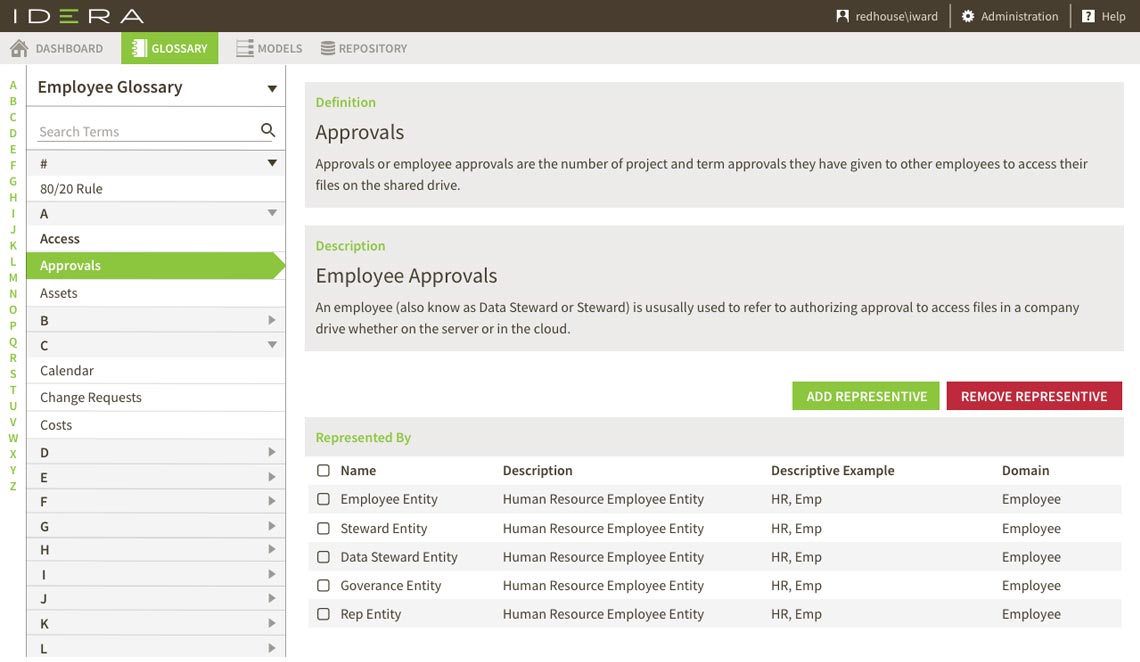The image size is (1140, 662).
Task: Select the Change Requests term
Action: [x=91, y=397]
